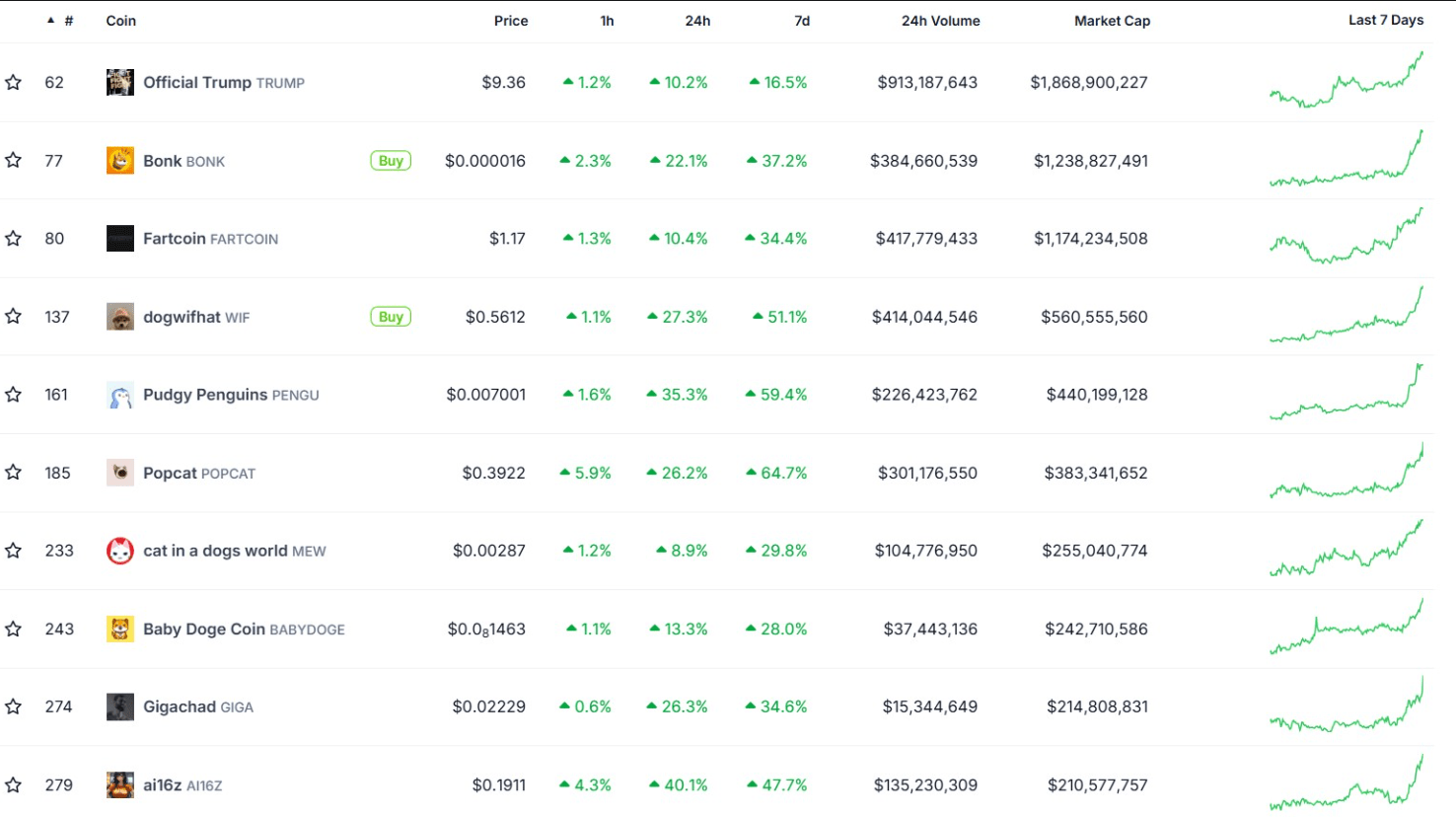Click the Bonk coin logo icon
The width and height of the screenshot is (1456, 817).
(120, 161)
